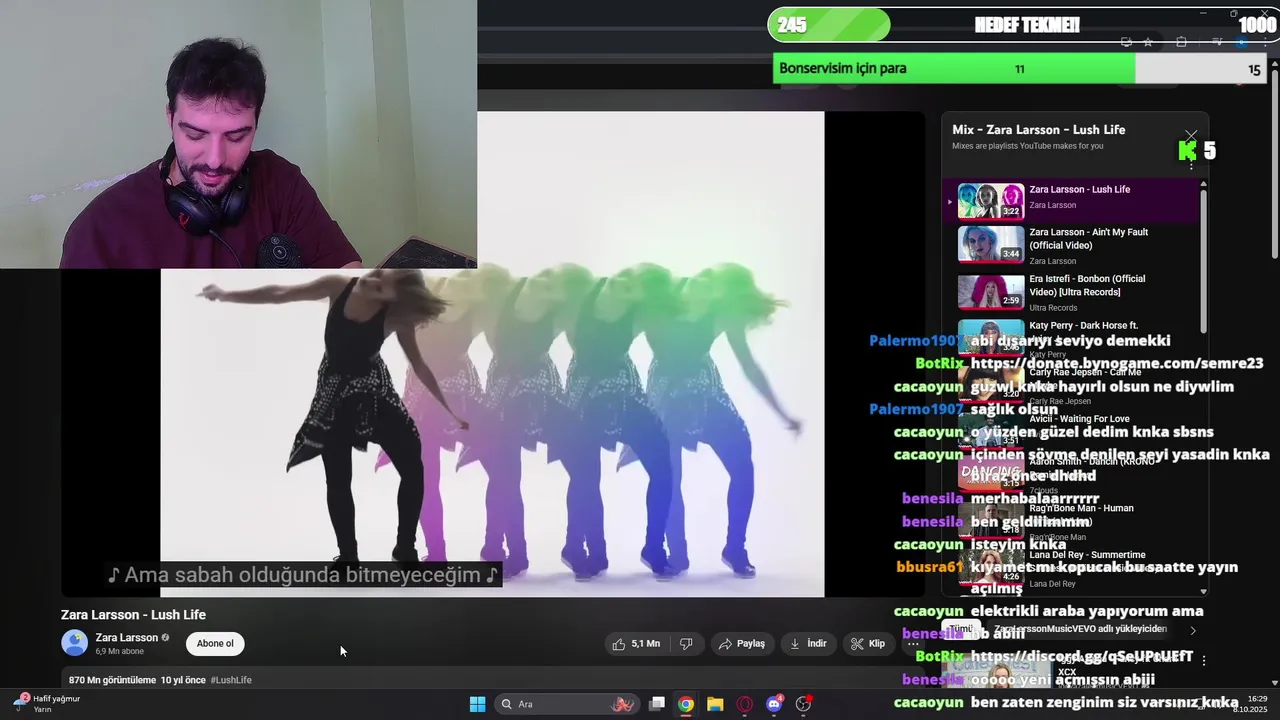Create a clip with Klip button
This screenshot has width=1280, height=720.
click(x=868, y=644)
